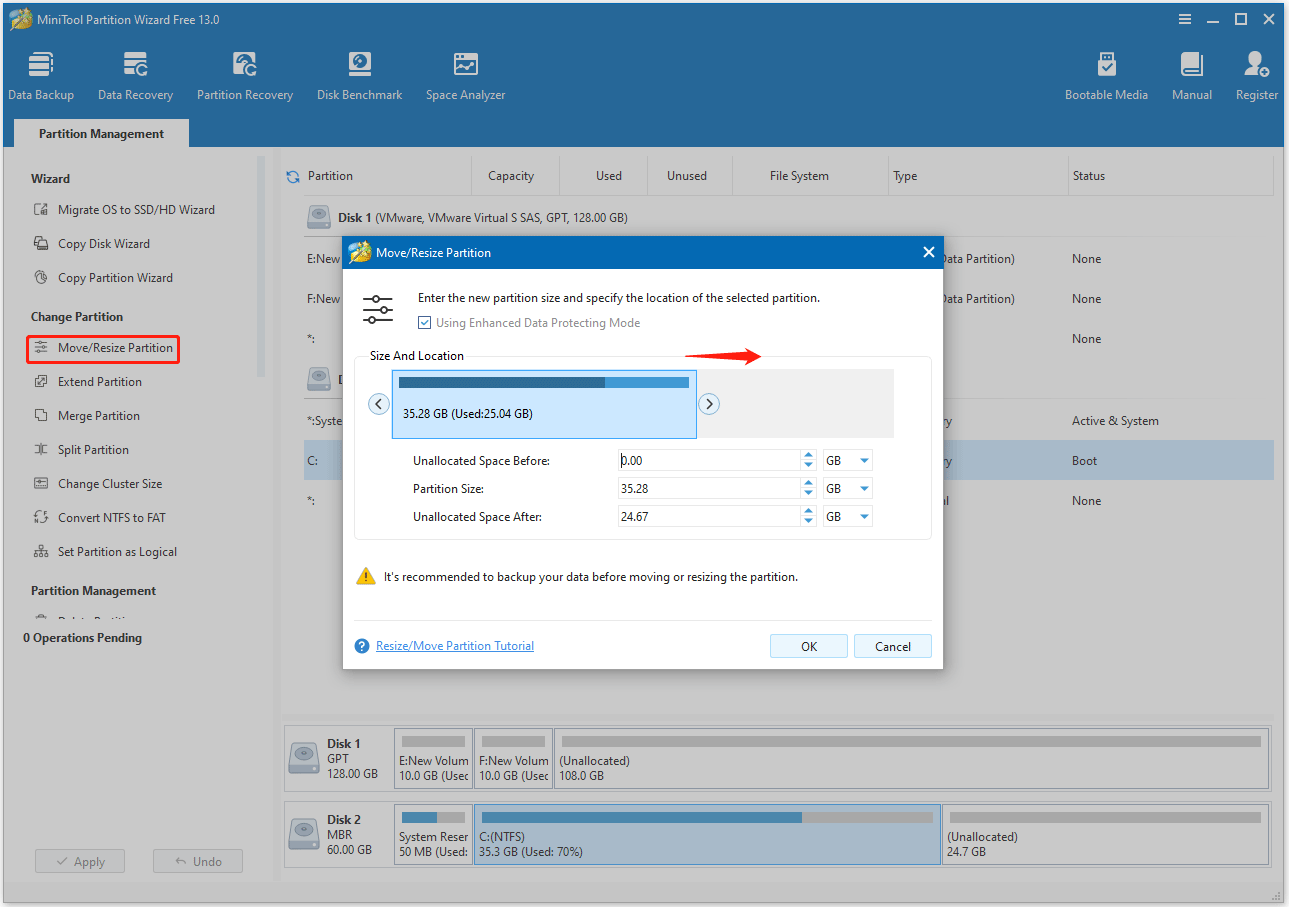Decrease Unallocated Space Before value

pos(808,464)
